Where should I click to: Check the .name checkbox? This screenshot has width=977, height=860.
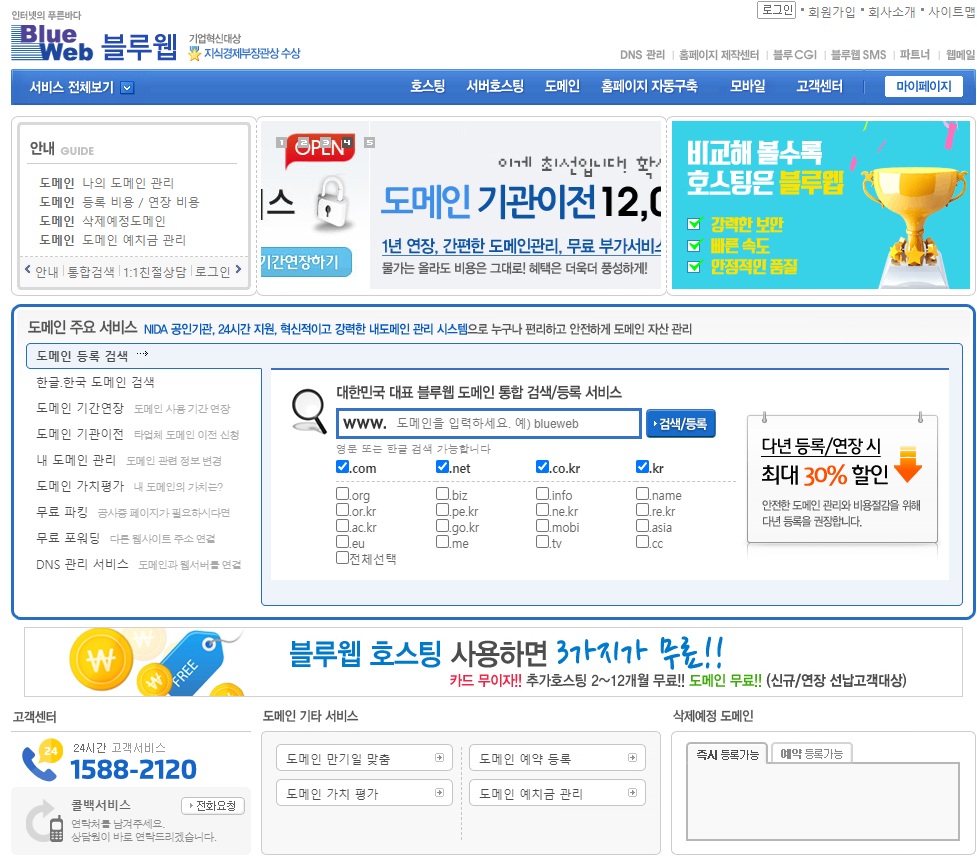pyautogui.click(x=642, y=494)
